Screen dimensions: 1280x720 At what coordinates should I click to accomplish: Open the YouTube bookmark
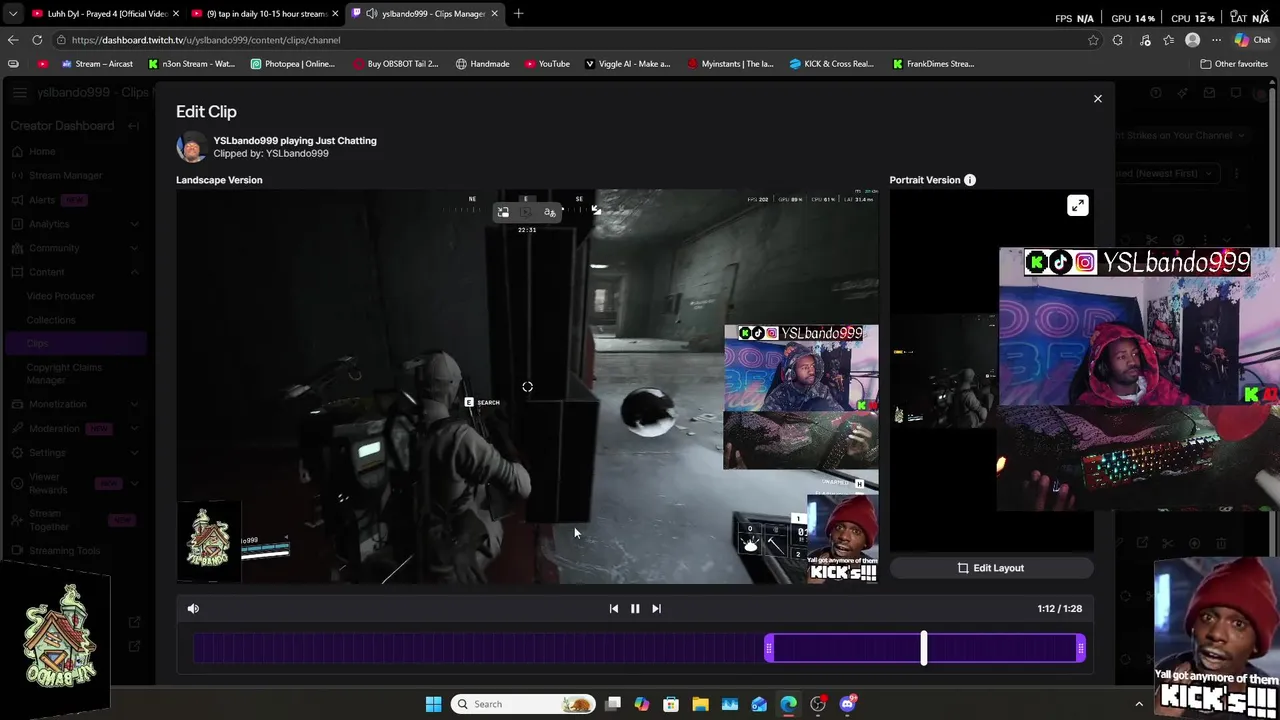point(547,64)
